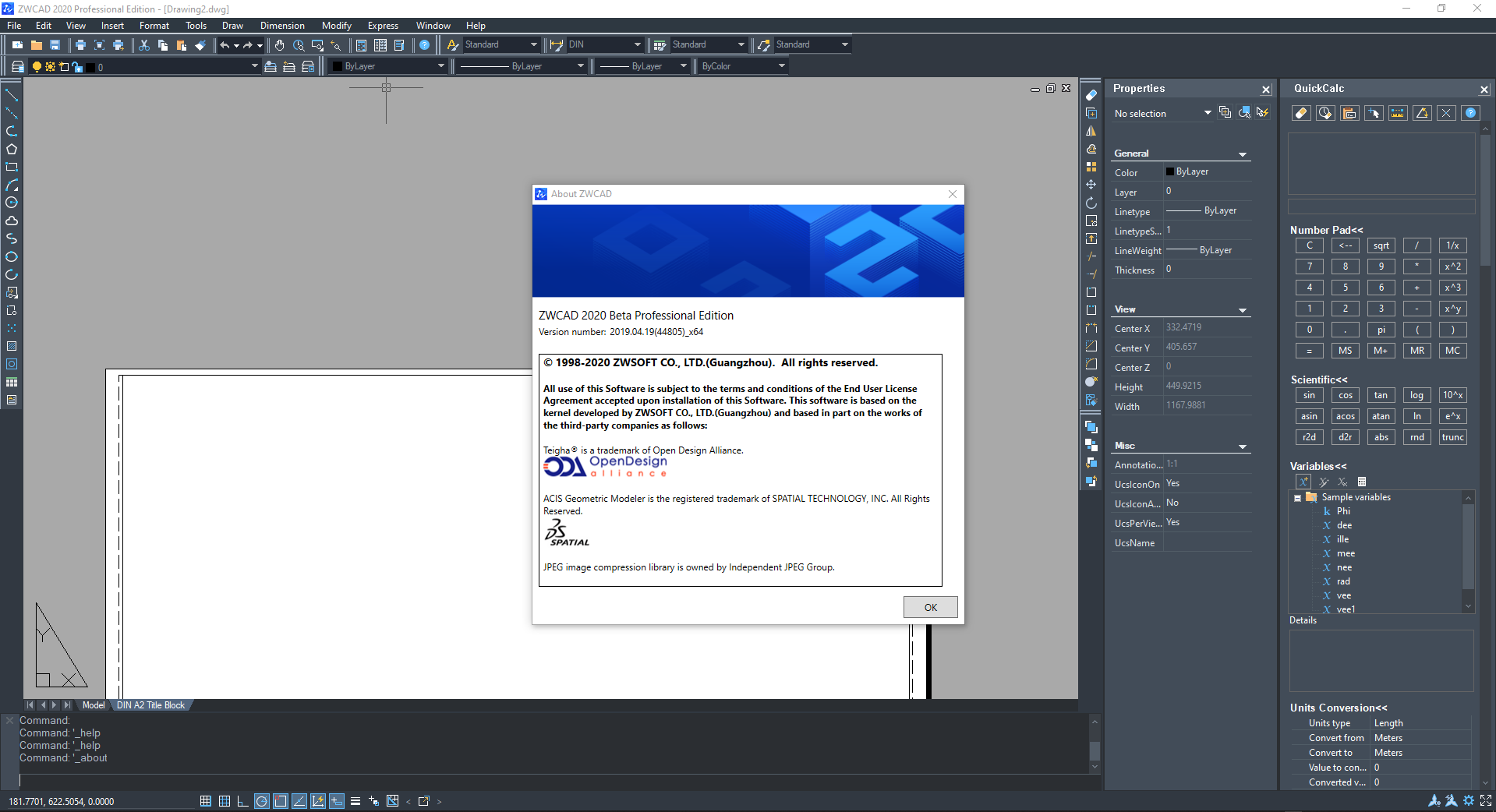
Task: Select the Mirror modify tool
Action: pyautogui.click(x=1091, y=131)
